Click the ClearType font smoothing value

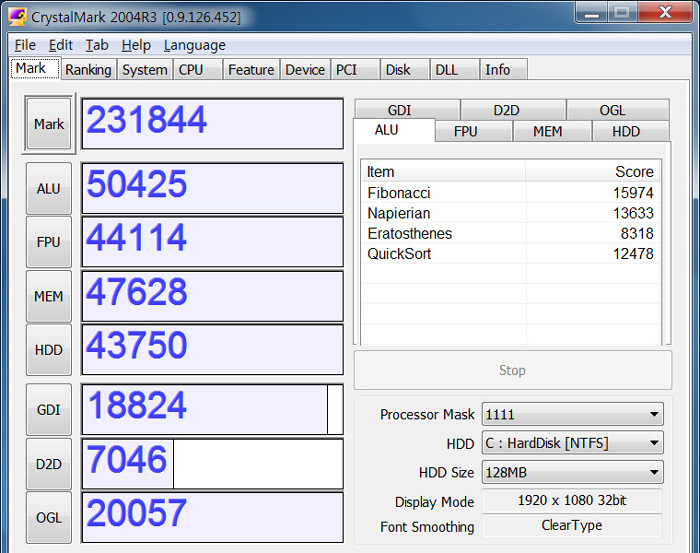pyautogui.click(x=572, y=525)
